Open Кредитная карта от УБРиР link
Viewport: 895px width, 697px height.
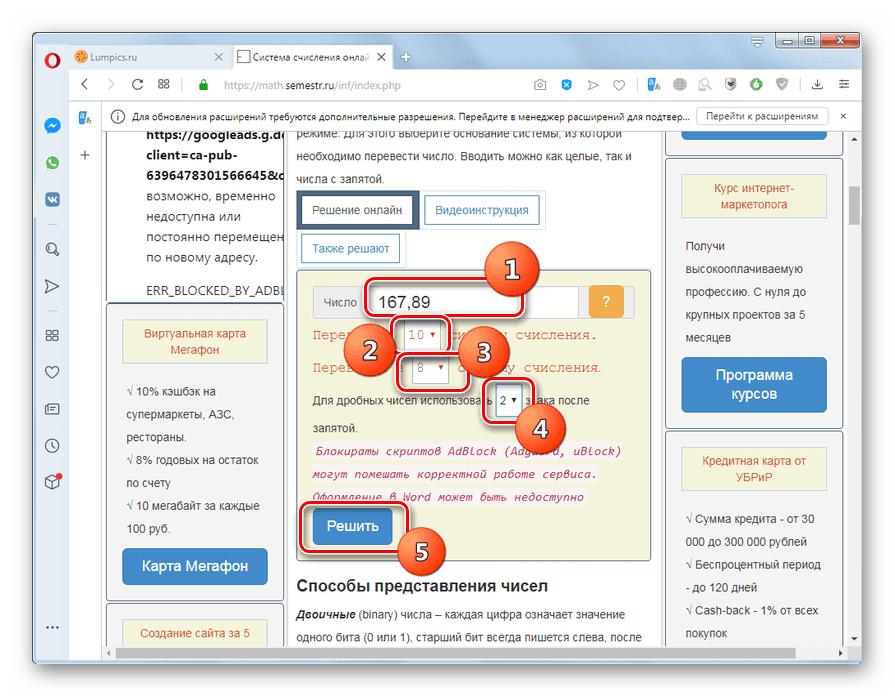point(754,469)
